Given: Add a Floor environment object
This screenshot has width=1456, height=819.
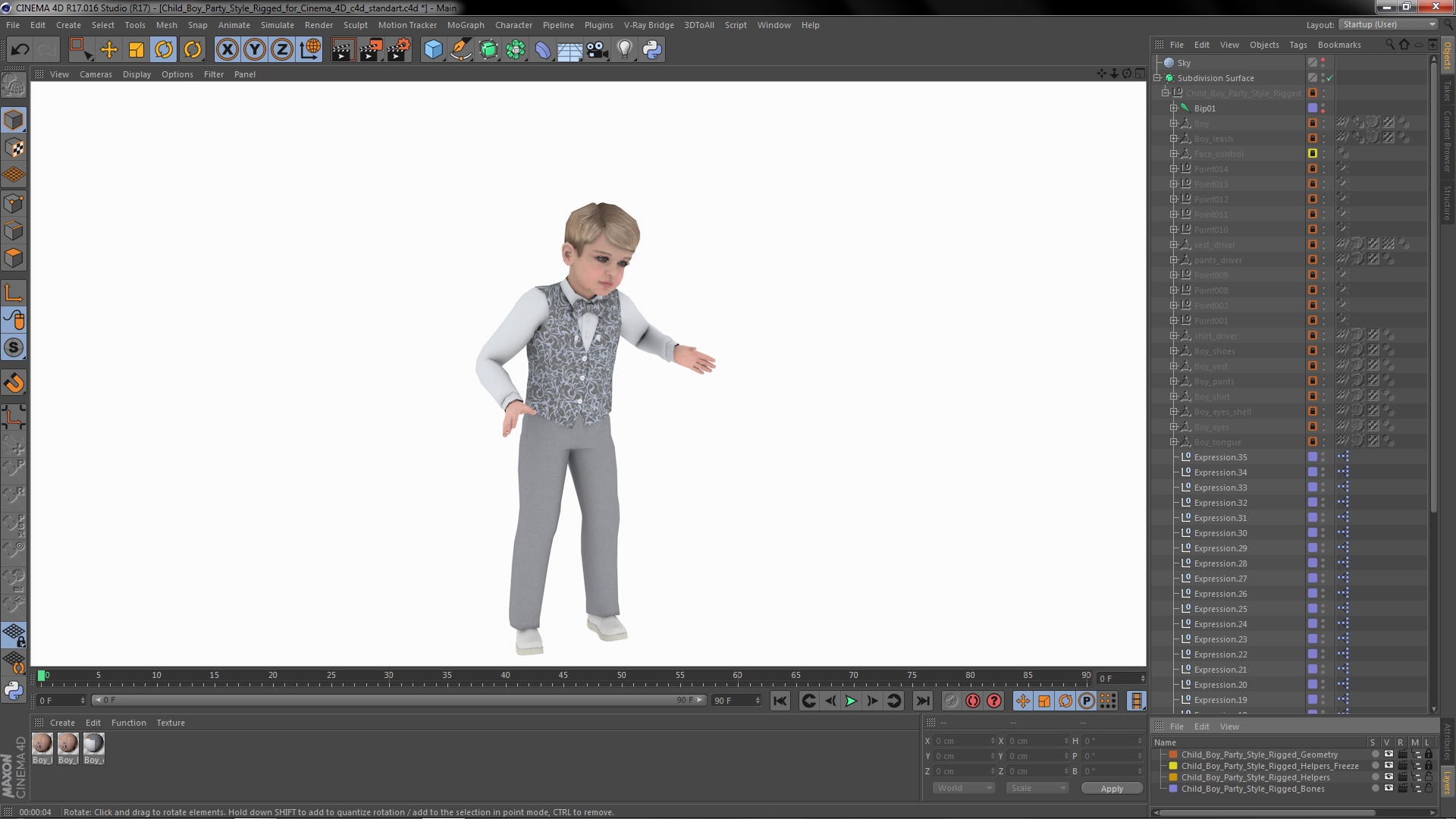Looking at the screenshot, I should tap(570, 50).
